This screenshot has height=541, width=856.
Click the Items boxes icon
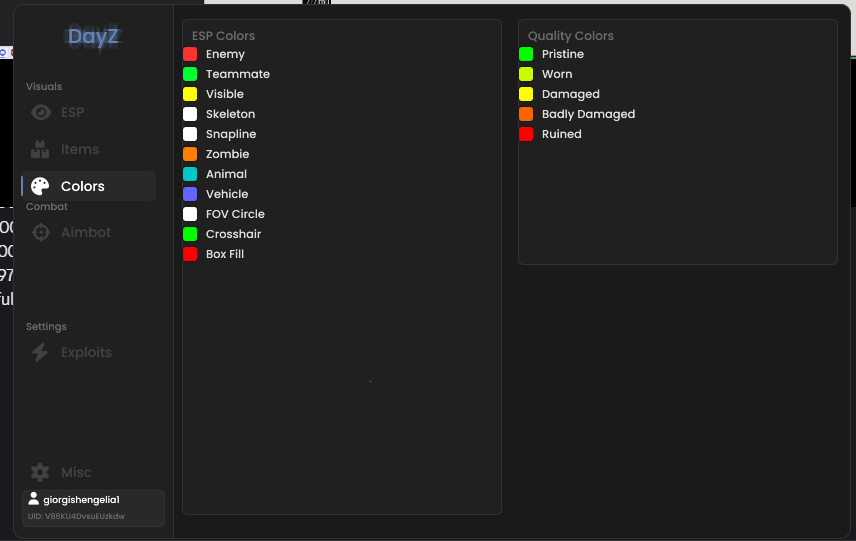40,149
